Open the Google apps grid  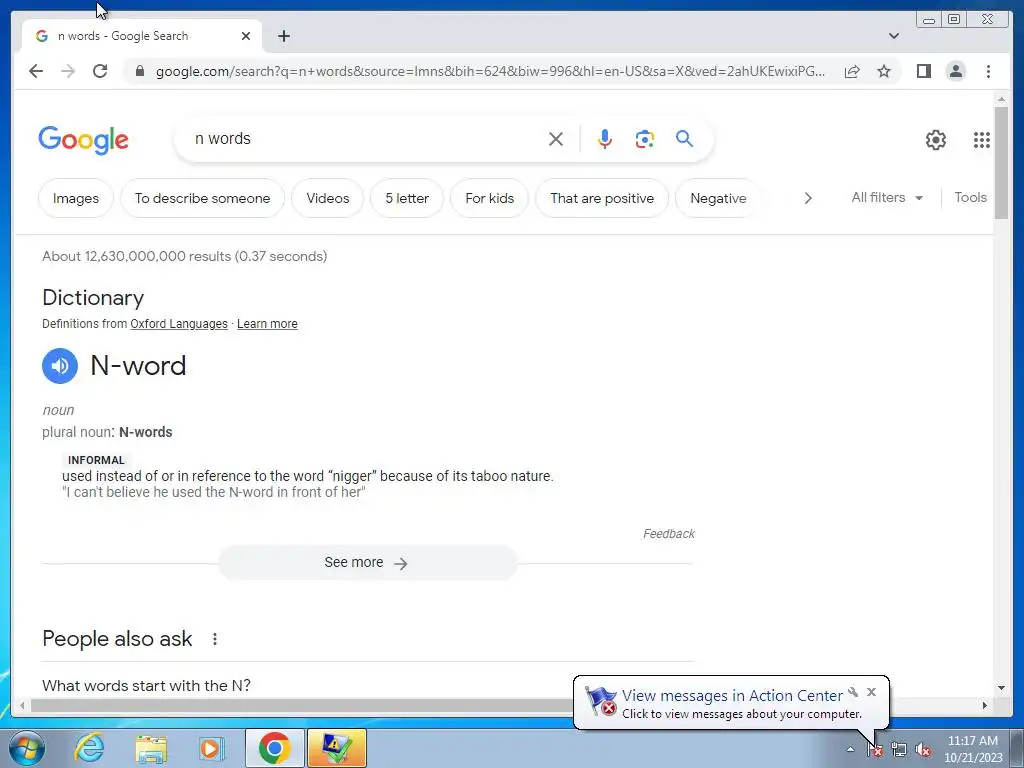point(982,140)
